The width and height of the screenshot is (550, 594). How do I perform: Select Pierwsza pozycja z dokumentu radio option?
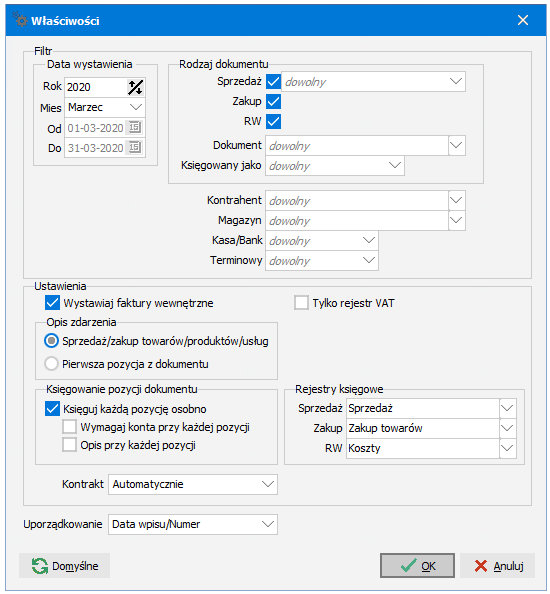[51, 364]
